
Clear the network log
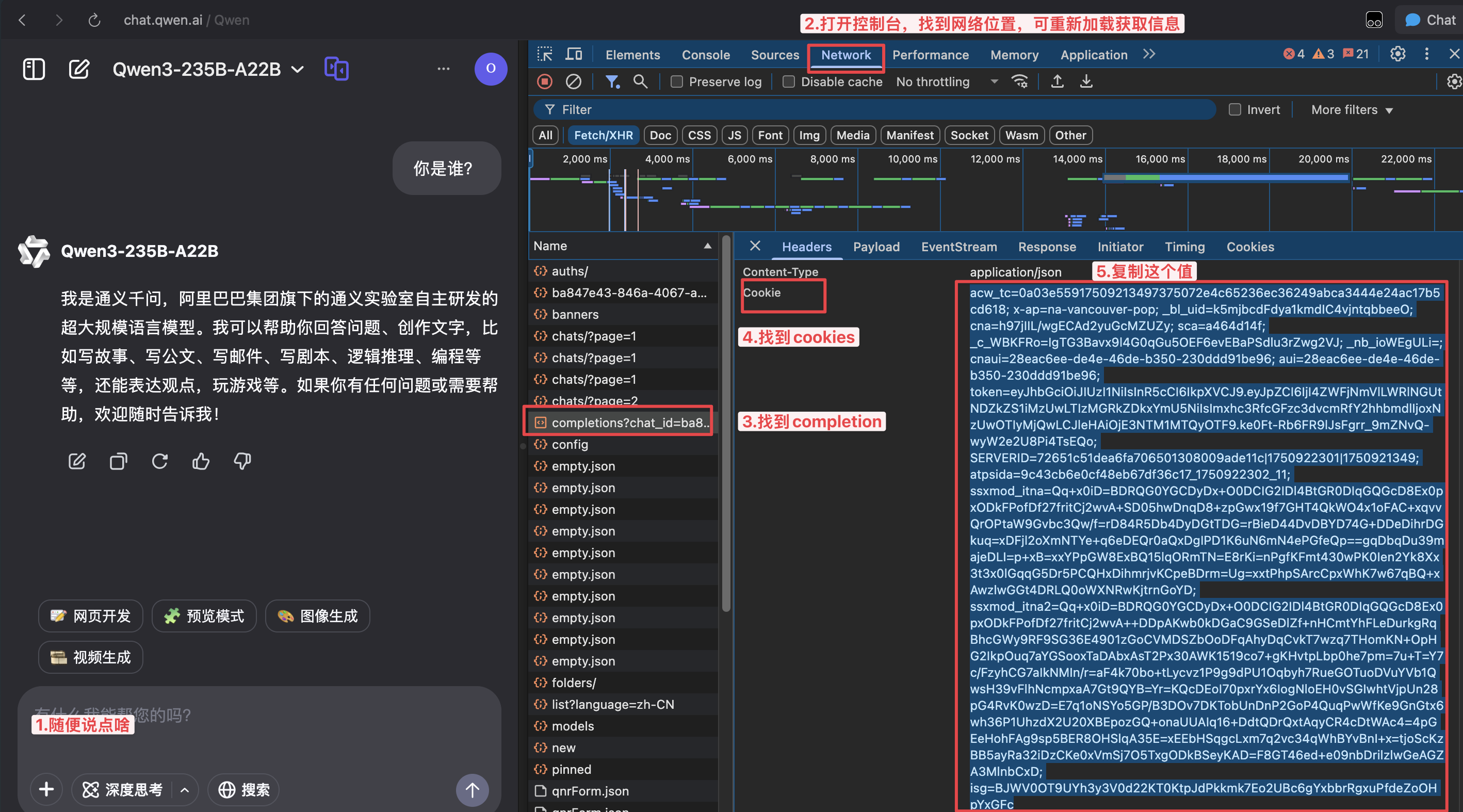pos(573,82)
